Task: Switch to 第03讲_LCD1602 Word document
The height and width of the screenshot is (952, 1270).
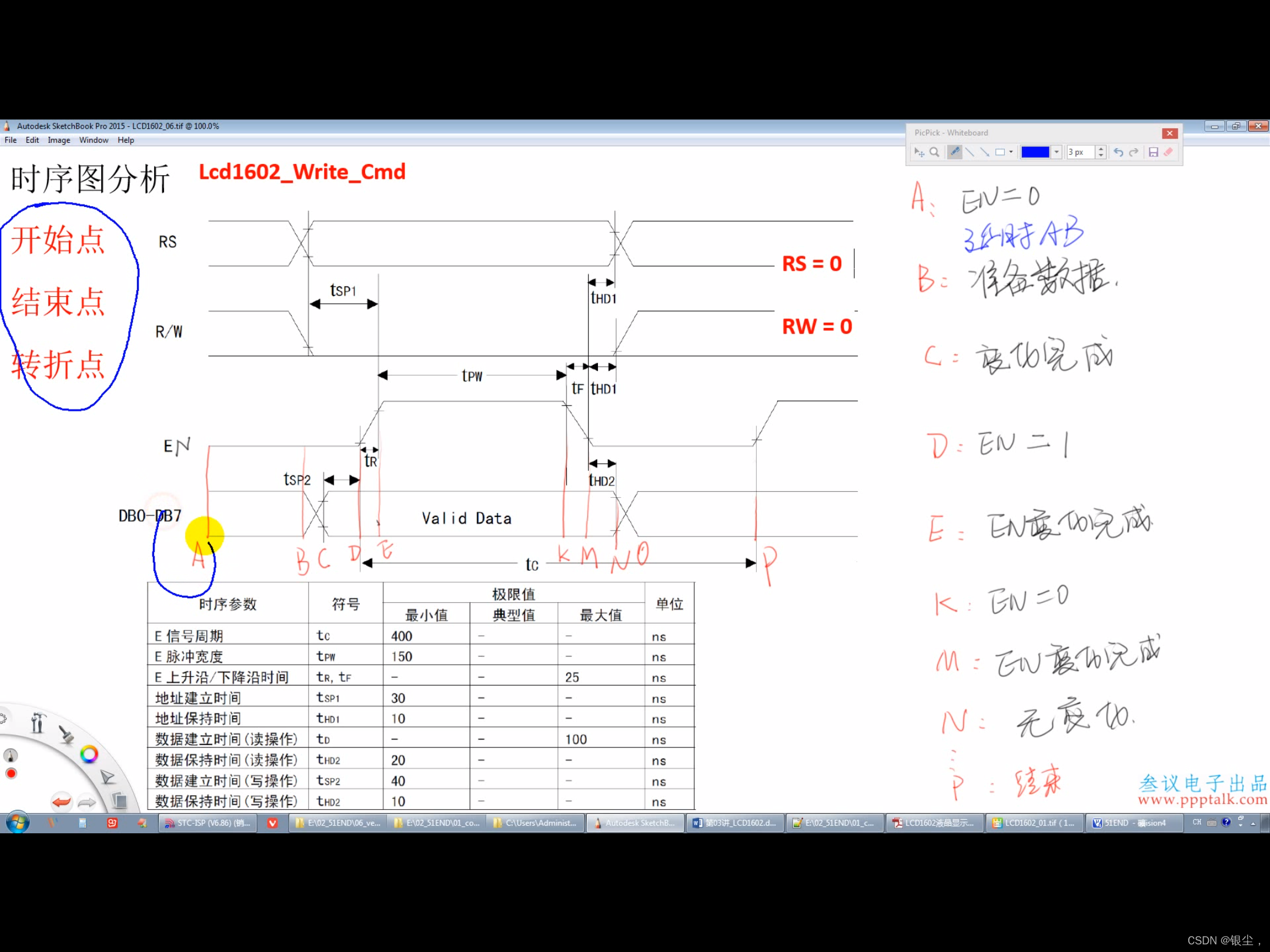Action: (x=734, y=823)
